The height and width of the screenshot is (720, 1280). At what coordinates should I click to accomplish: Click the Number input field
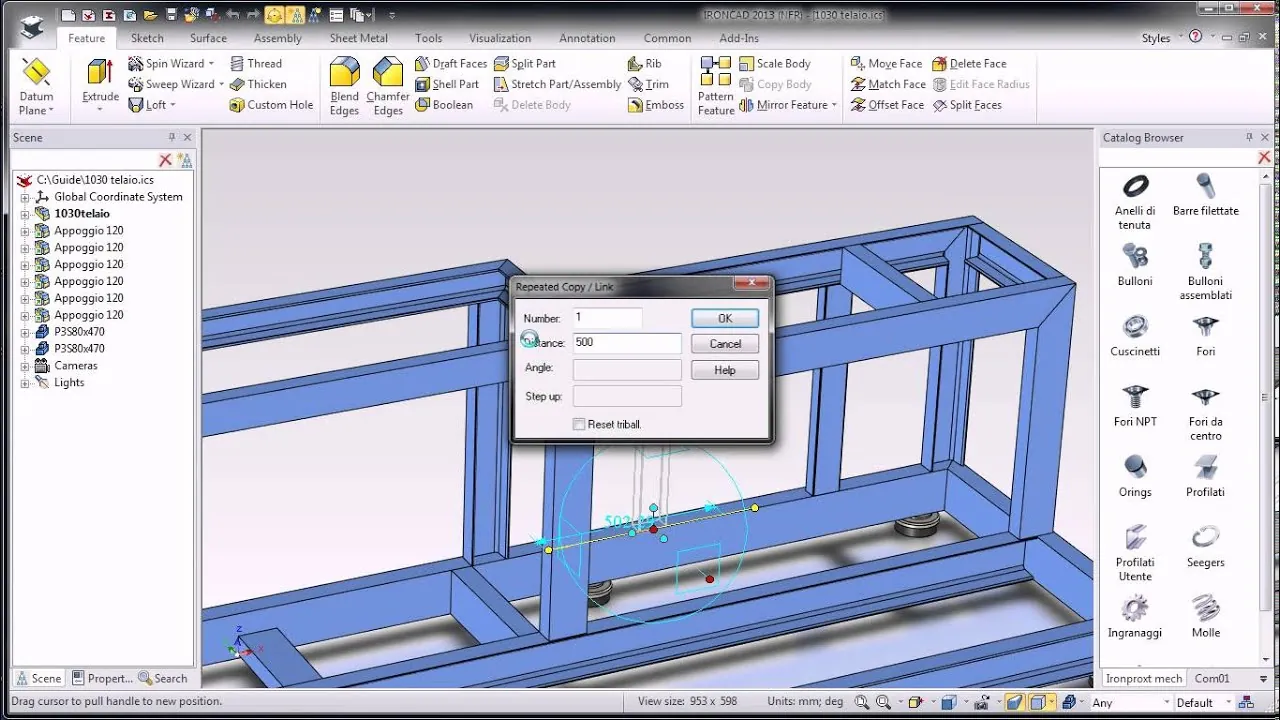pyautogui.click(x=608, y=318)
